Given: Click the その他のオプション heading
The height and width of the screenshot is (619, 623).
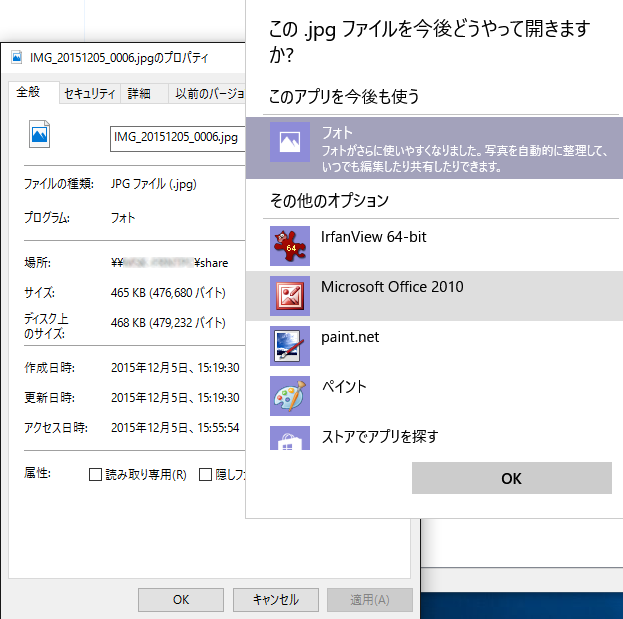Looking at the screenshot, I should coord(329,201).
